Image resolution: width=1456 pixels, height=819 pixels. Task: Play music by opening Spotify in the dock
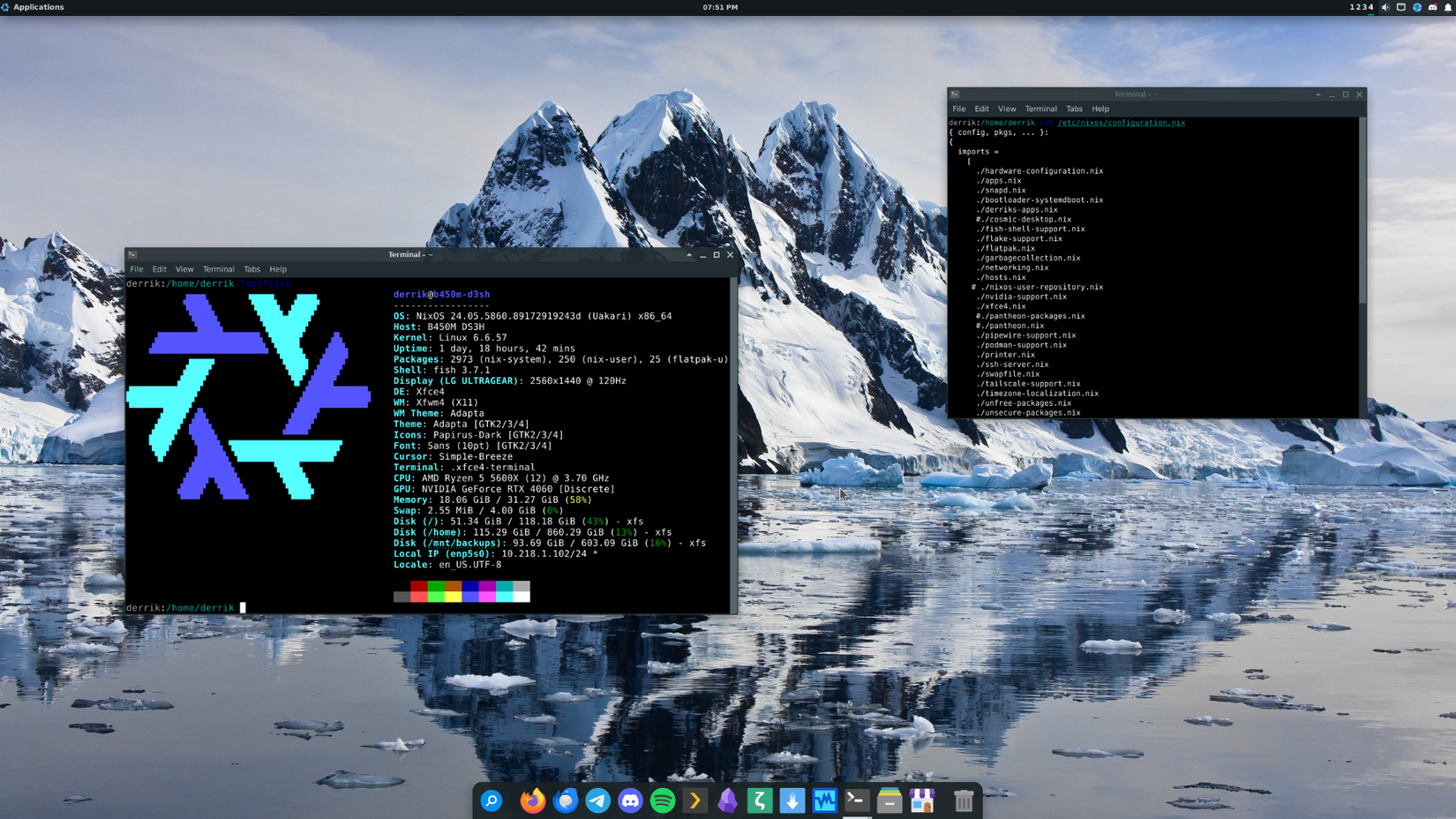click(663, 800)
